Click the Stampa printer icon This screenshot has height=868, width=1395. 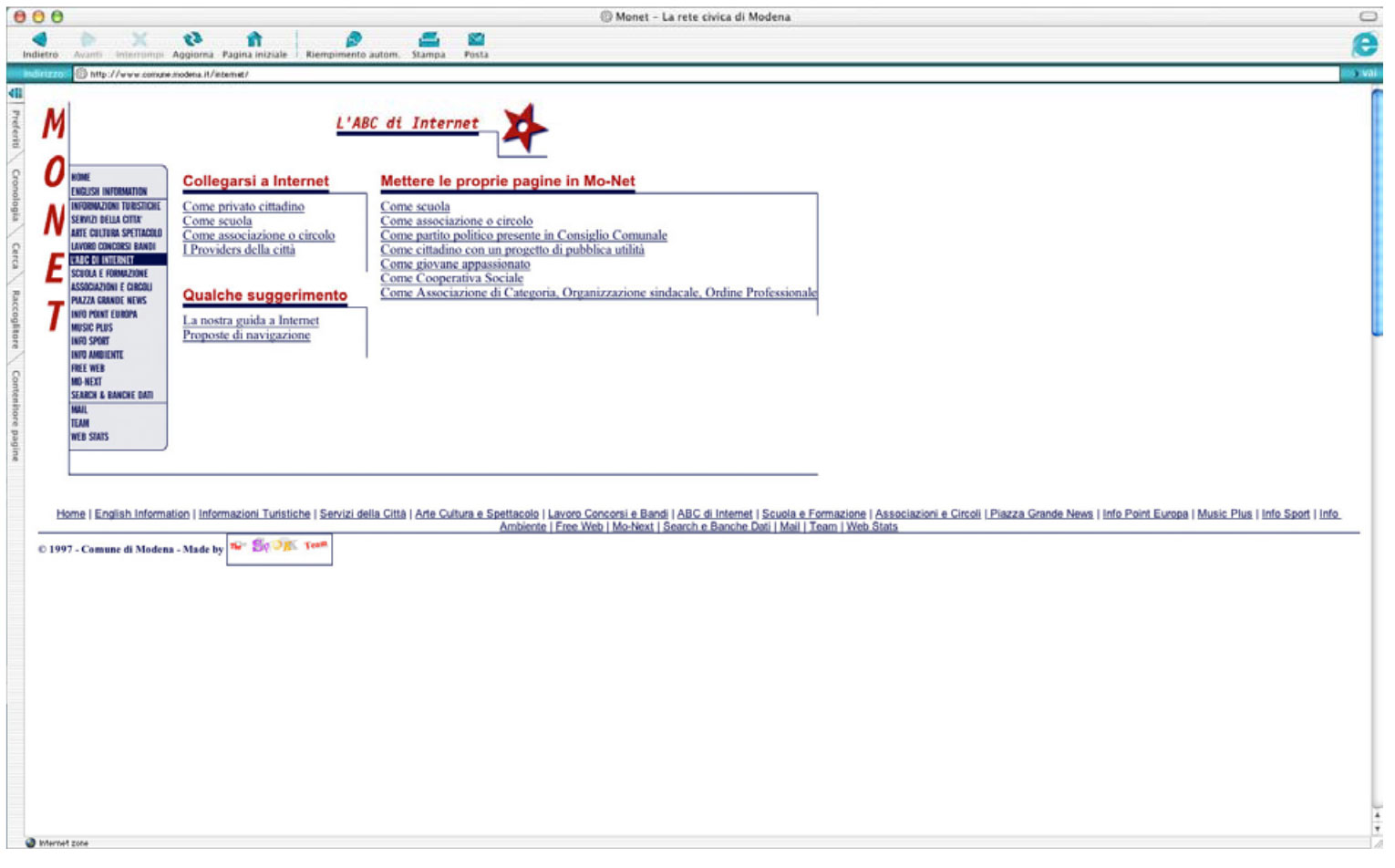pyautogui.click(x=429, y=39)
